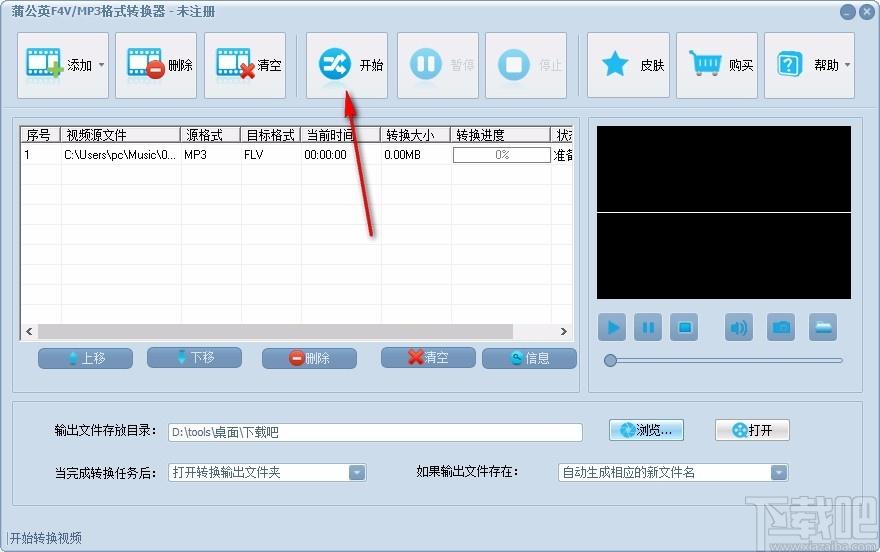
Task: Play the preview video
Action: point(612,328)
